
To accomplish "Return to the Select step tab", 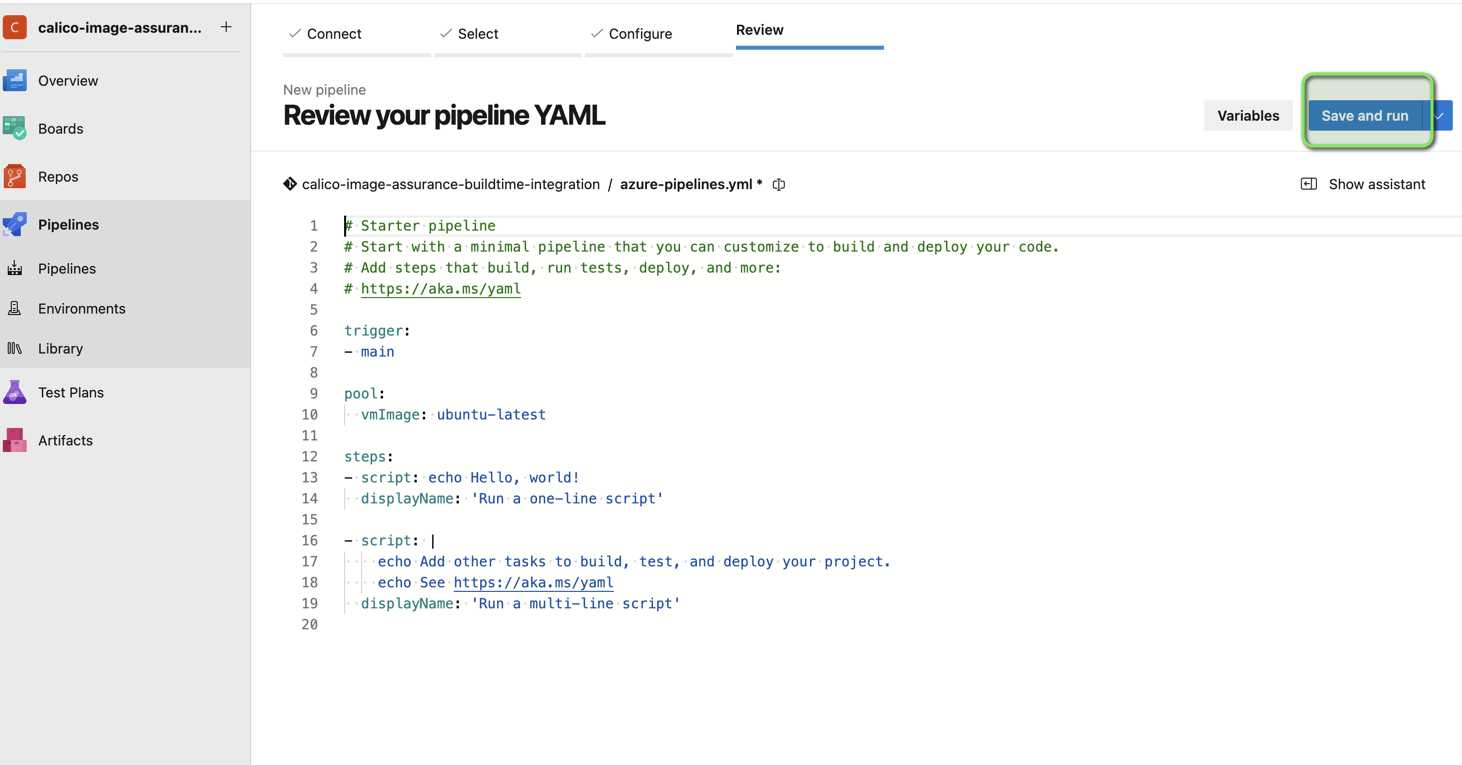I will click(469, 34).
